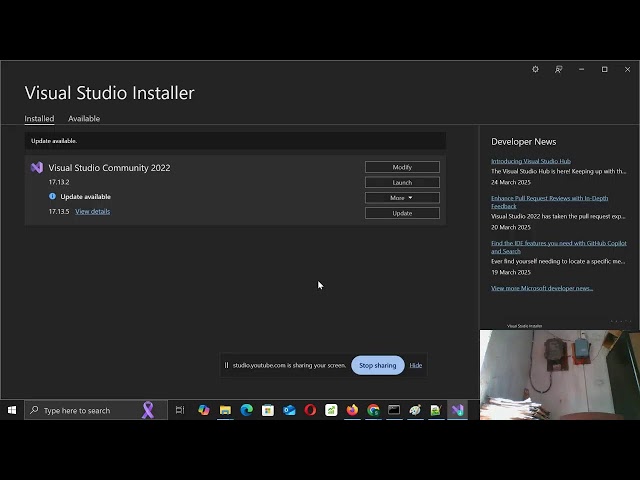Image resolution: width=640 pixels, height=480 pixels.
Task: Click the Visual Studio Community 2022 logo
Action: [37, 168]
